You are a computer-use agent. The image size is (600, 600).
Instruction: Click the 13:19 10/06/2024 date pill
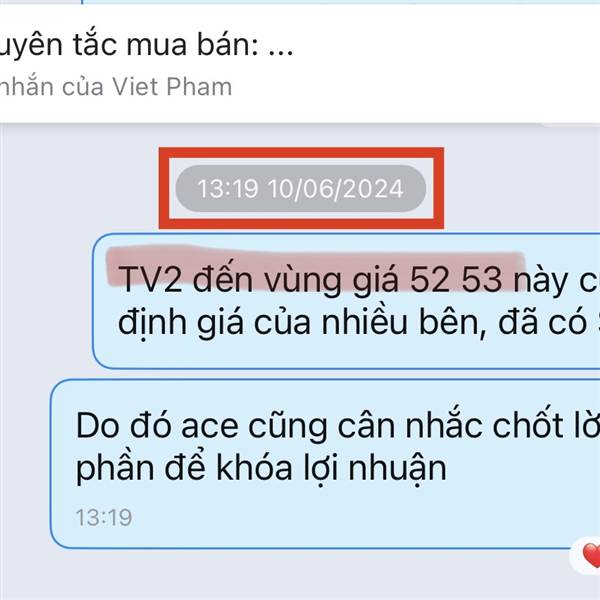coord(301,189)
